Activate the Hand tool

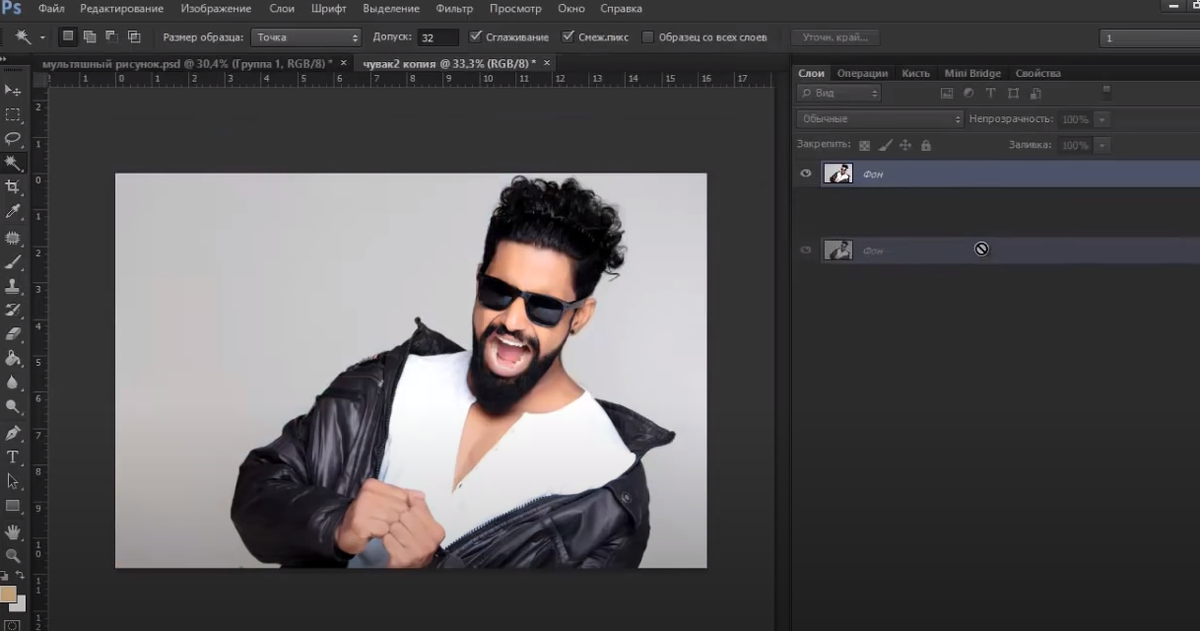pos(13,531)
